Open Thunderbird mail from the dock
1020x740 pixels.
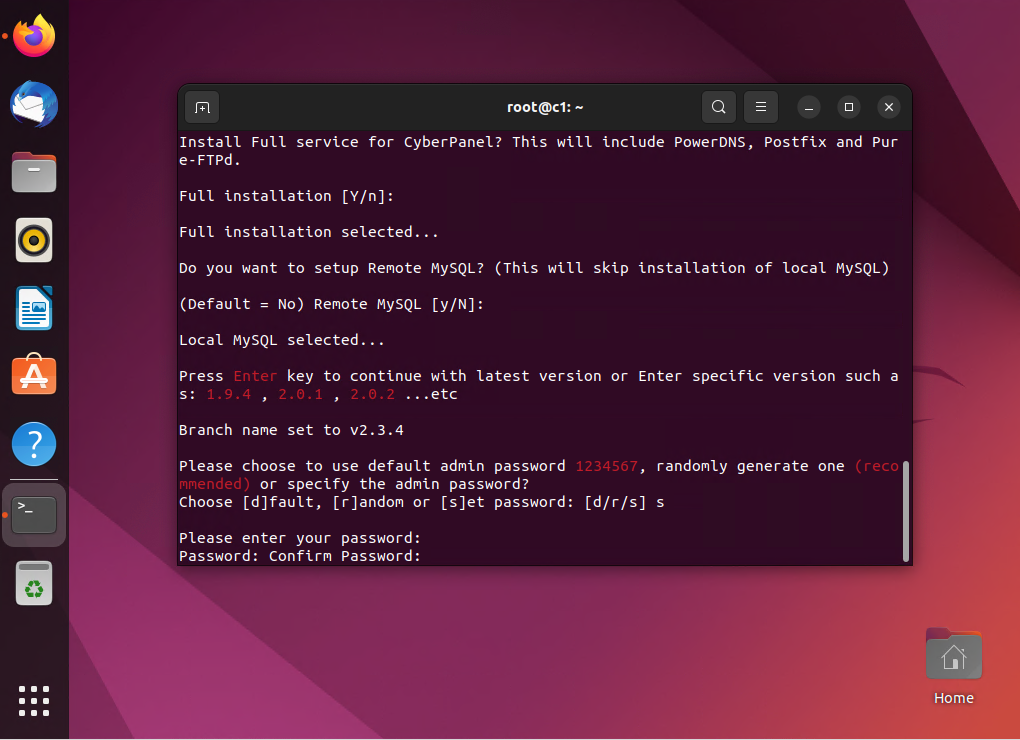coord(34,104)
